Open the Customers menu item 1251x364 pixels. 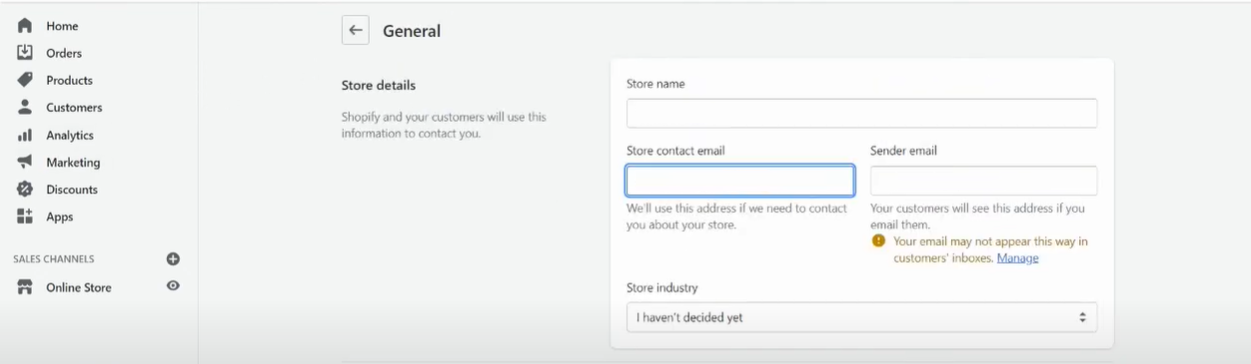click(x=74, y=107)
